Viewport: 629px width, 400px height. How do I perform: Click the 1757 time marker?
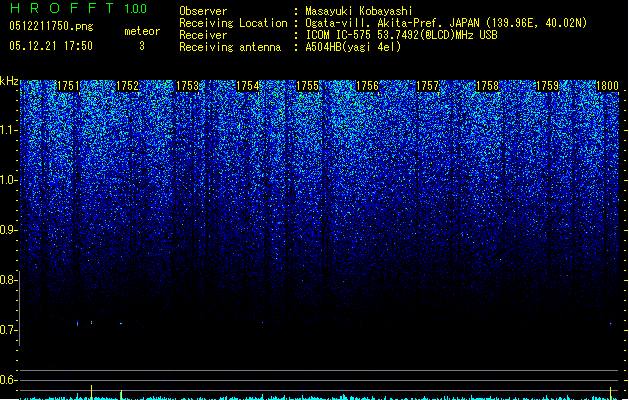(x=428, y=86)
